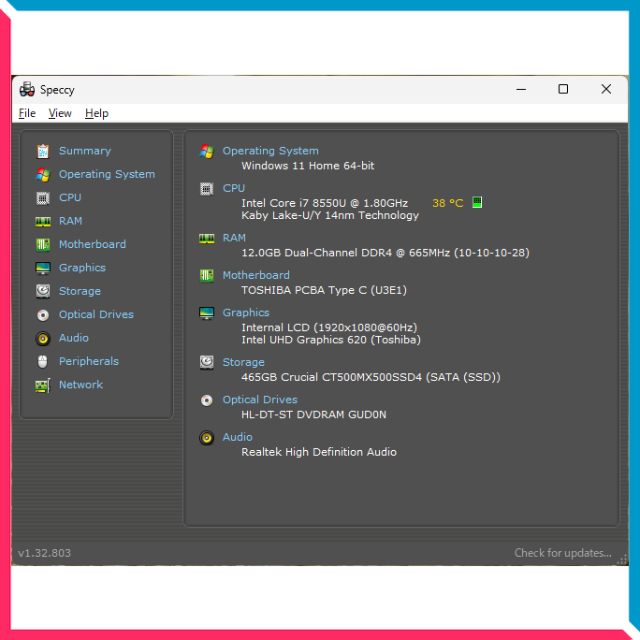
Task: Select the Storage hard disk icon in sidebar
Action: click(x=43, y=291)
